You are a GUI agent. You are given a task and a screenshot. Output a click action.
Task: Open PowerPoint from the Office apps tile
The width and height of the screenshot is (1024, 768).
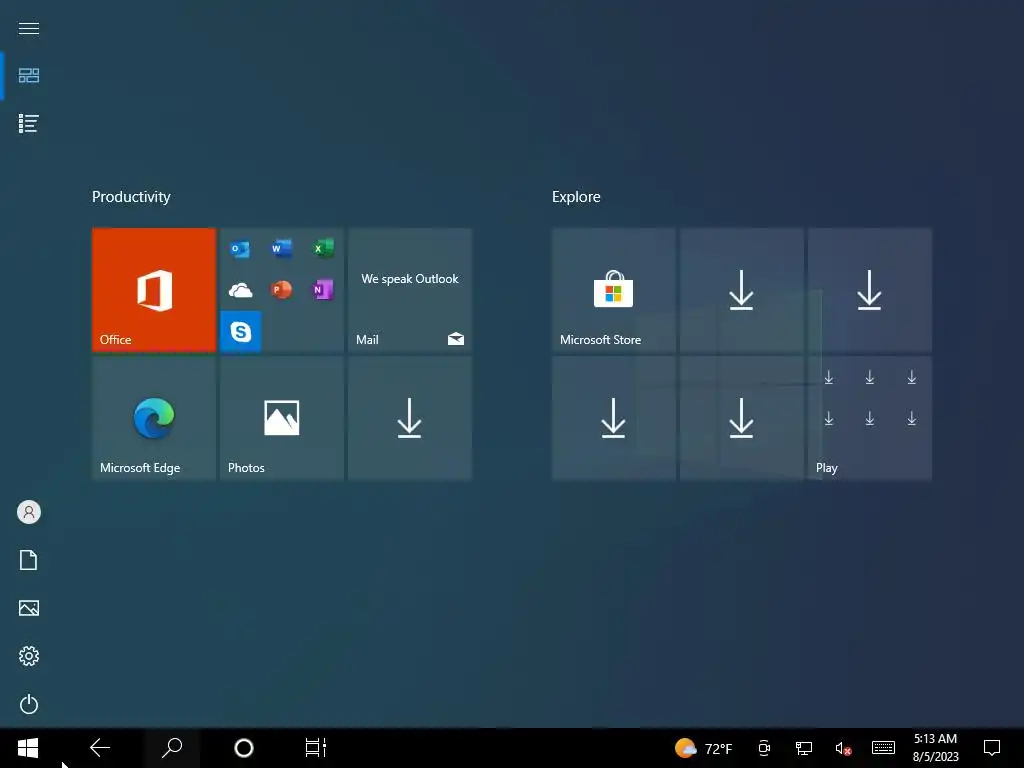point(281,290)
